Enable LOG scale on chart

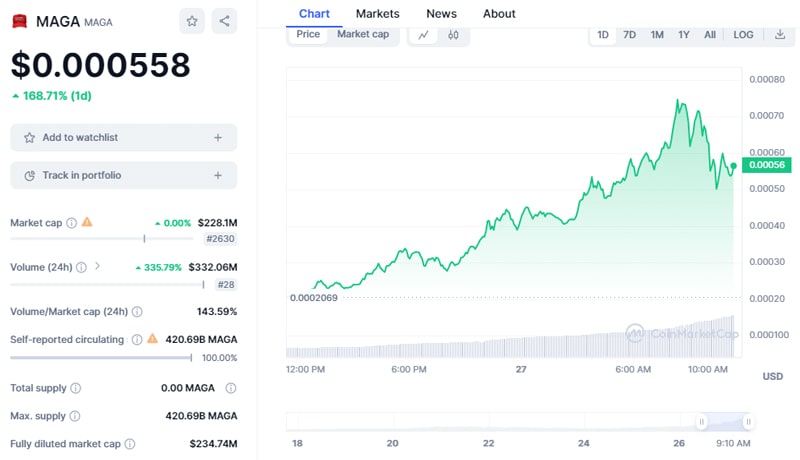click(x=743, y=35)
